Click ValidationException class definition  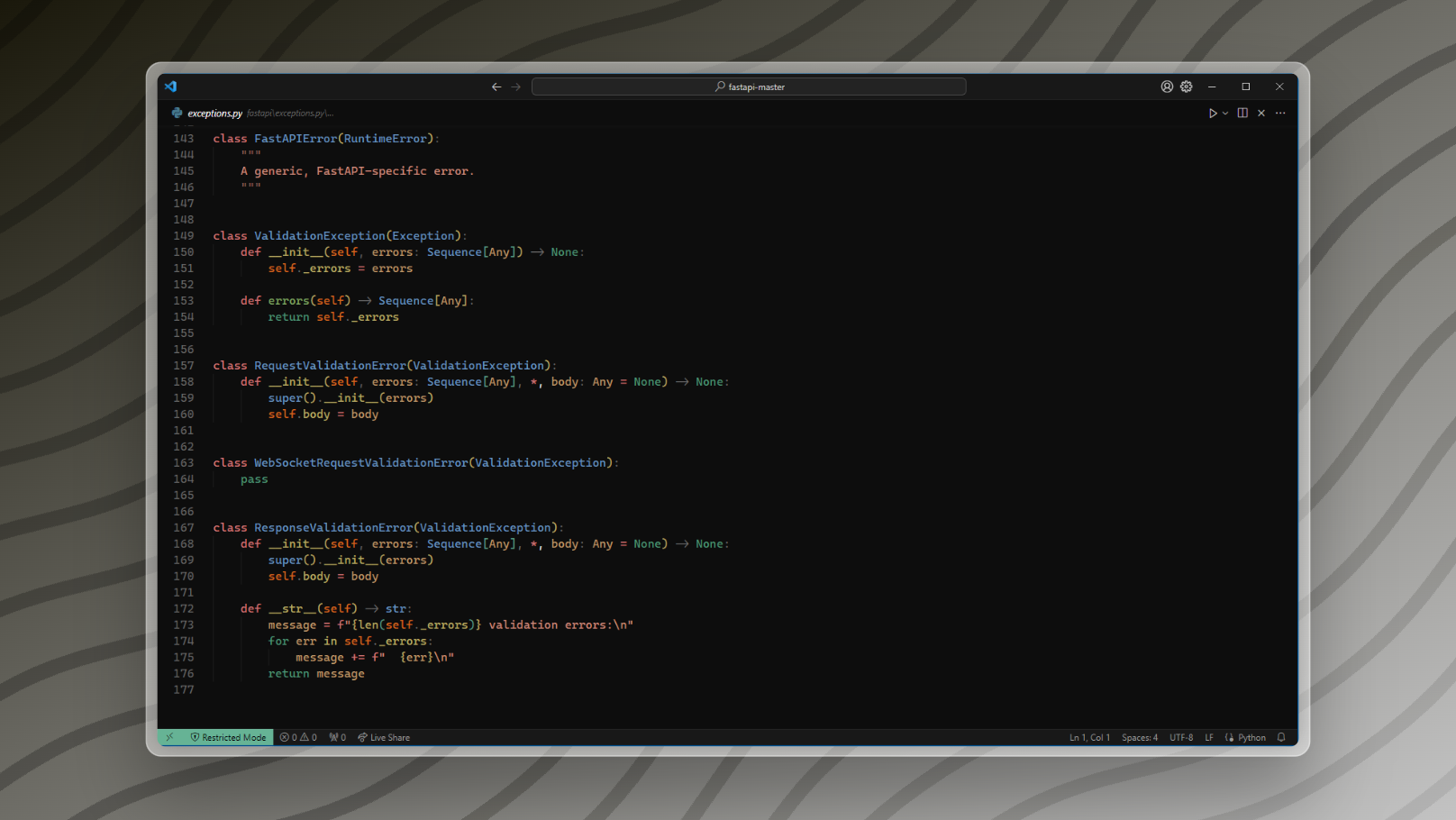click(x=320, y=236)
